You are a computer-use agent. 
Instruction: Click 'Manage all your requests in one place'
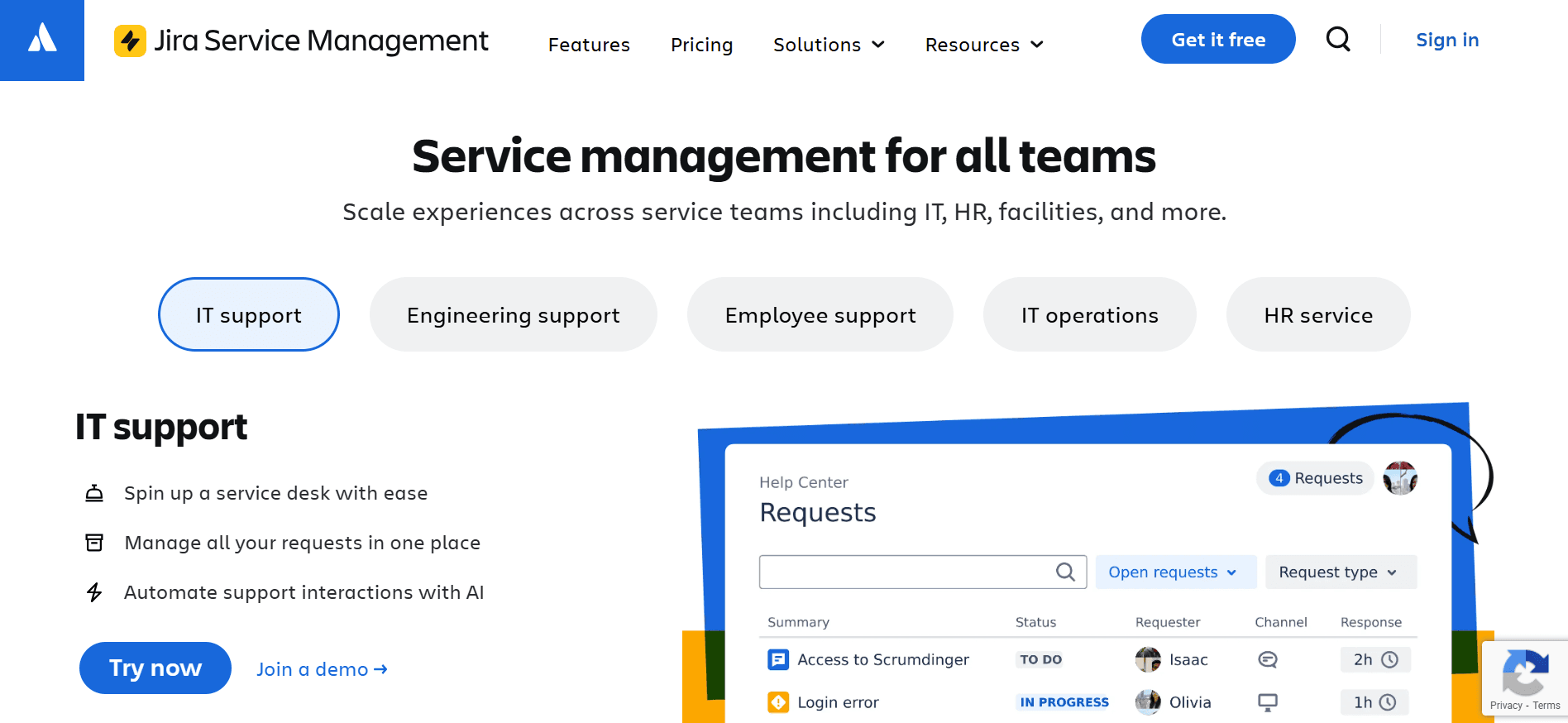click(302, 543)
